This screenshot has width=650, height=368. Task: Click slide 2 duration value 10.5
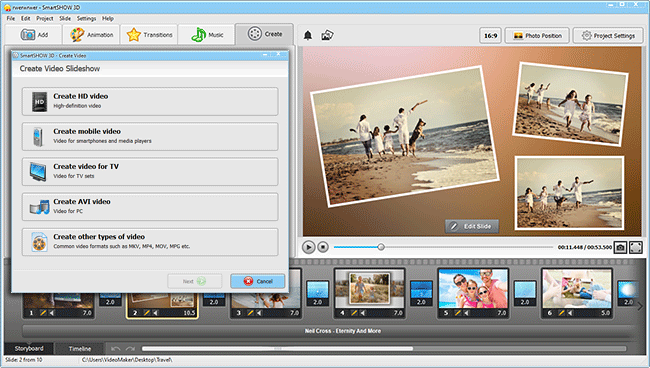189,313
